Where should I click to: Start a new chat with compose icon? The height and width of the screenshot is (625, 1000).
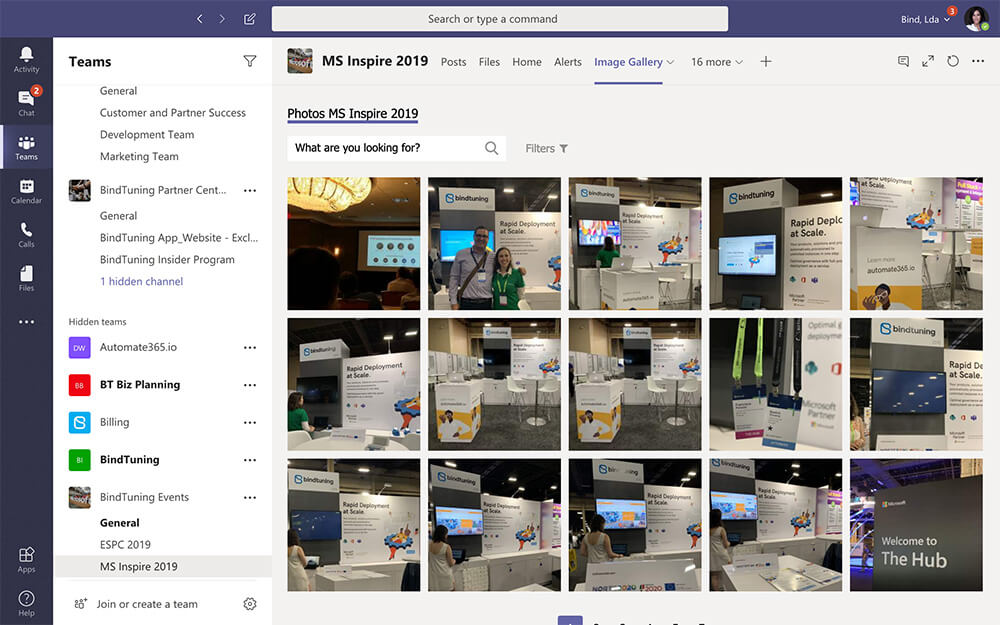pyautogui.click(x=249, y=18)
